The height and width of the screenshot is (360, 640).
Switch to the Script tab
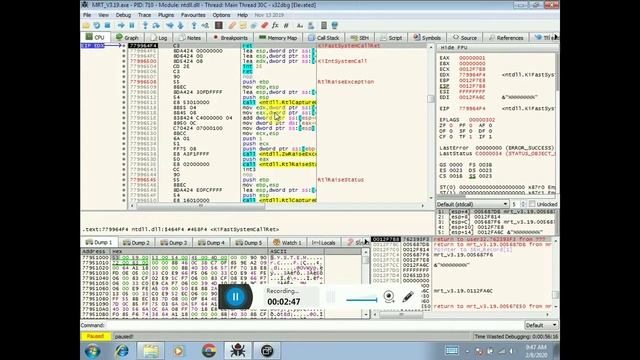tap(391, 38)
